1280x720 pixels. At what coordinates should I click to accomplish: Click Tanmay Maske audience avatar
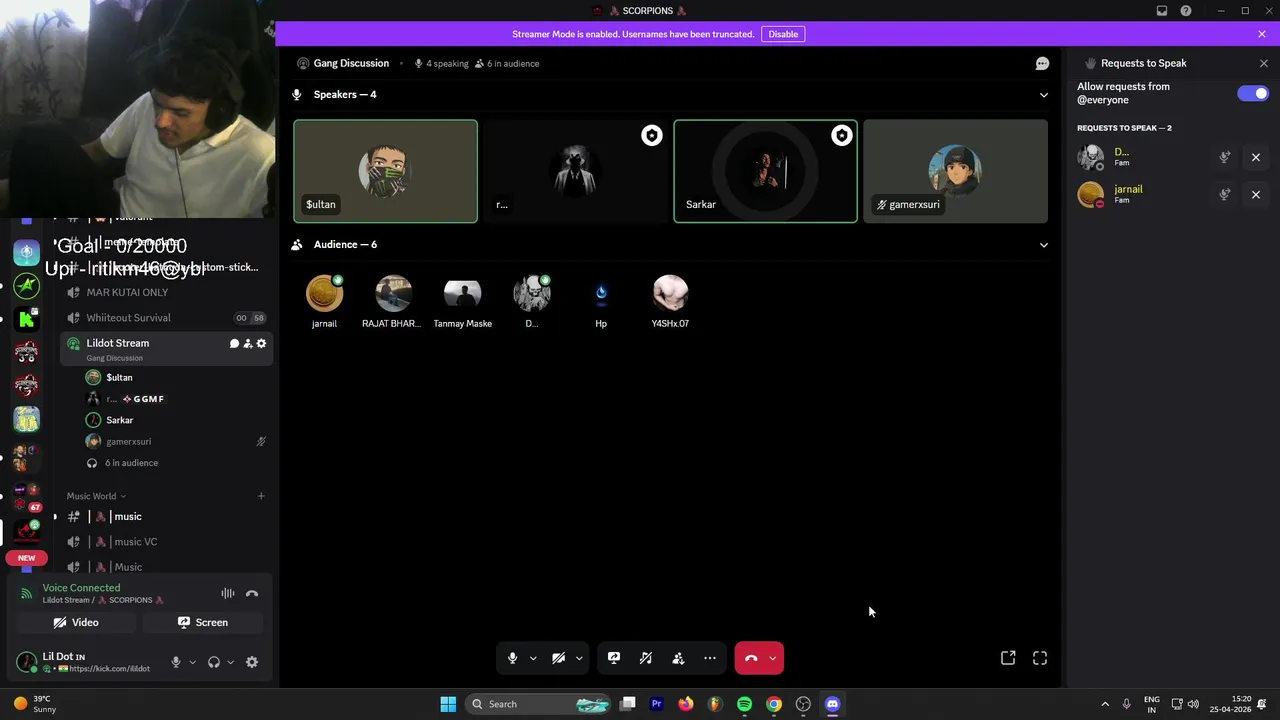462,293
